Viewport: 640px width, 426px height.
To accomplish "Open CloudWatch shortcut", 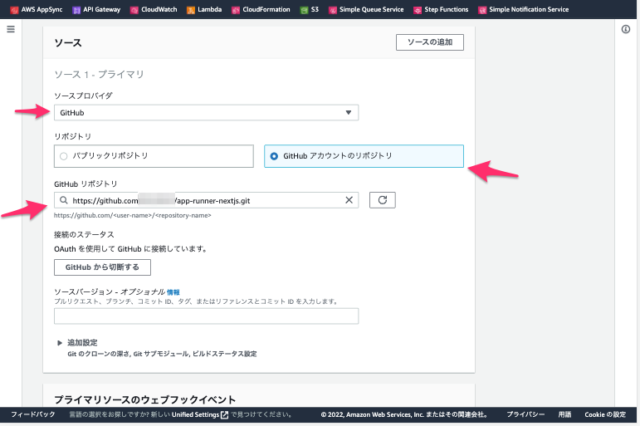I will 154,9.
